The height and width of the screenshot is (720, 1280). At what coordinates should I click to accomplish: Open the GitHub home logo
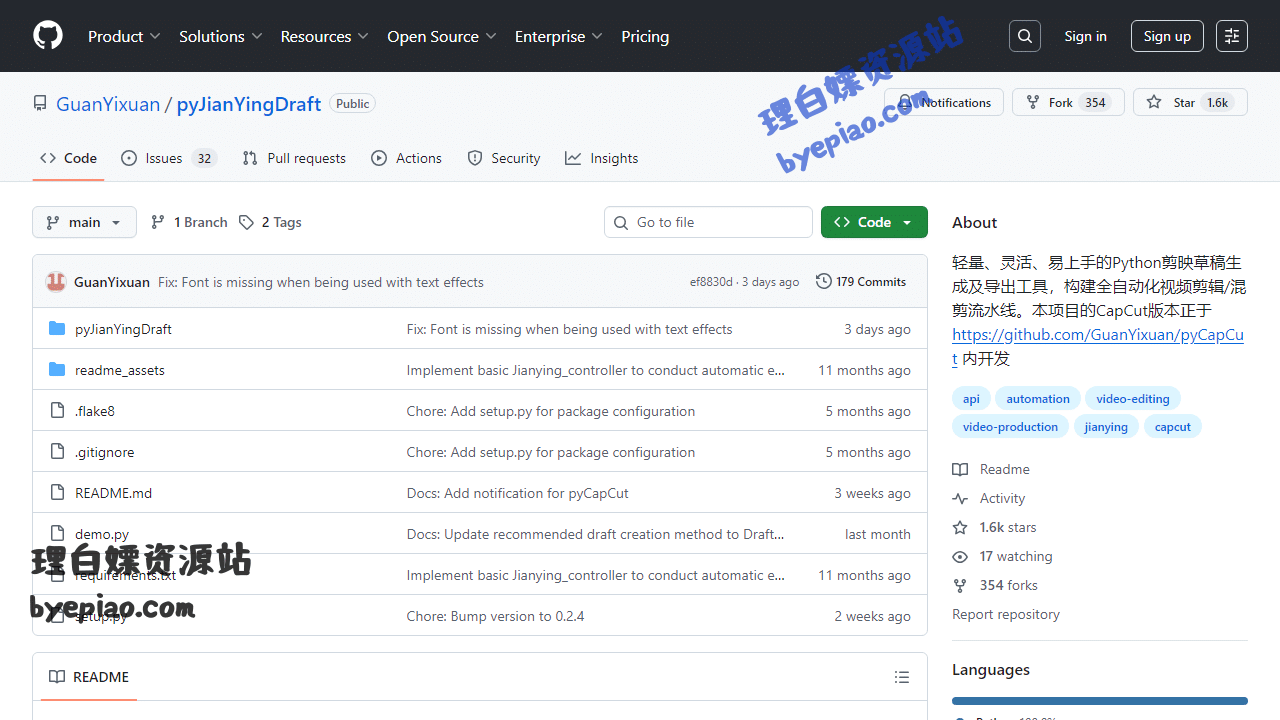pyautogui.click(x=48, y=36)
